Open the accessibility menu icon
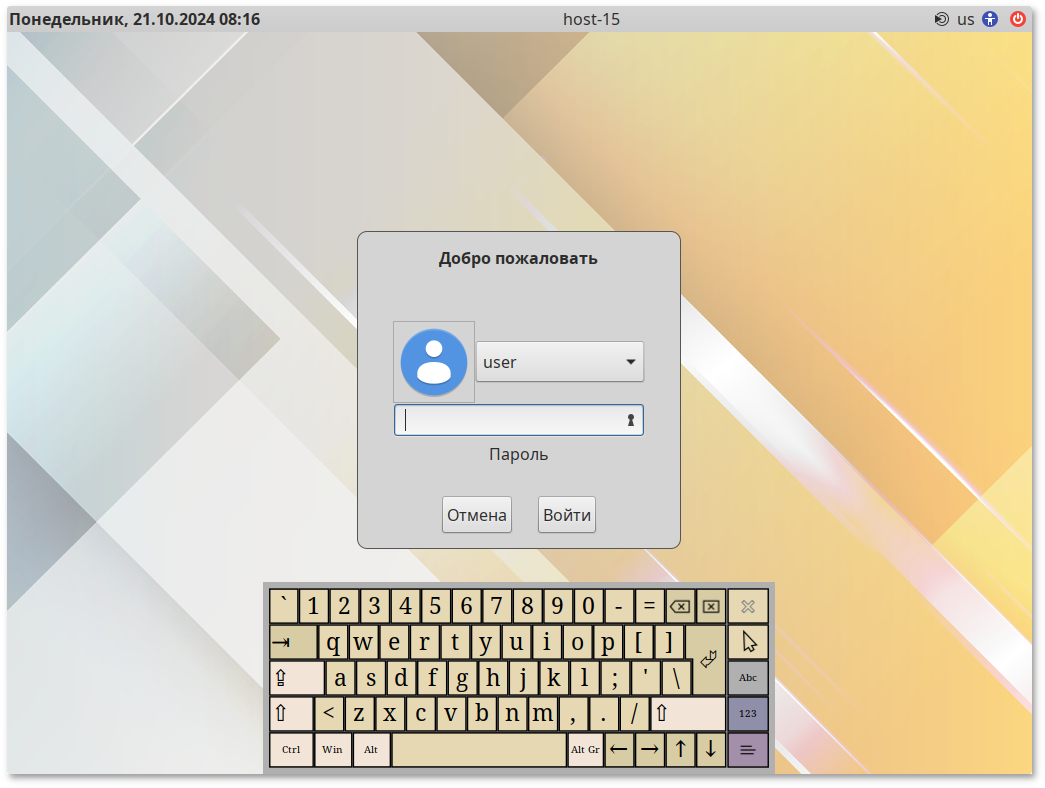The width and height of the screenshot is (1045, 788). (990, 19)
